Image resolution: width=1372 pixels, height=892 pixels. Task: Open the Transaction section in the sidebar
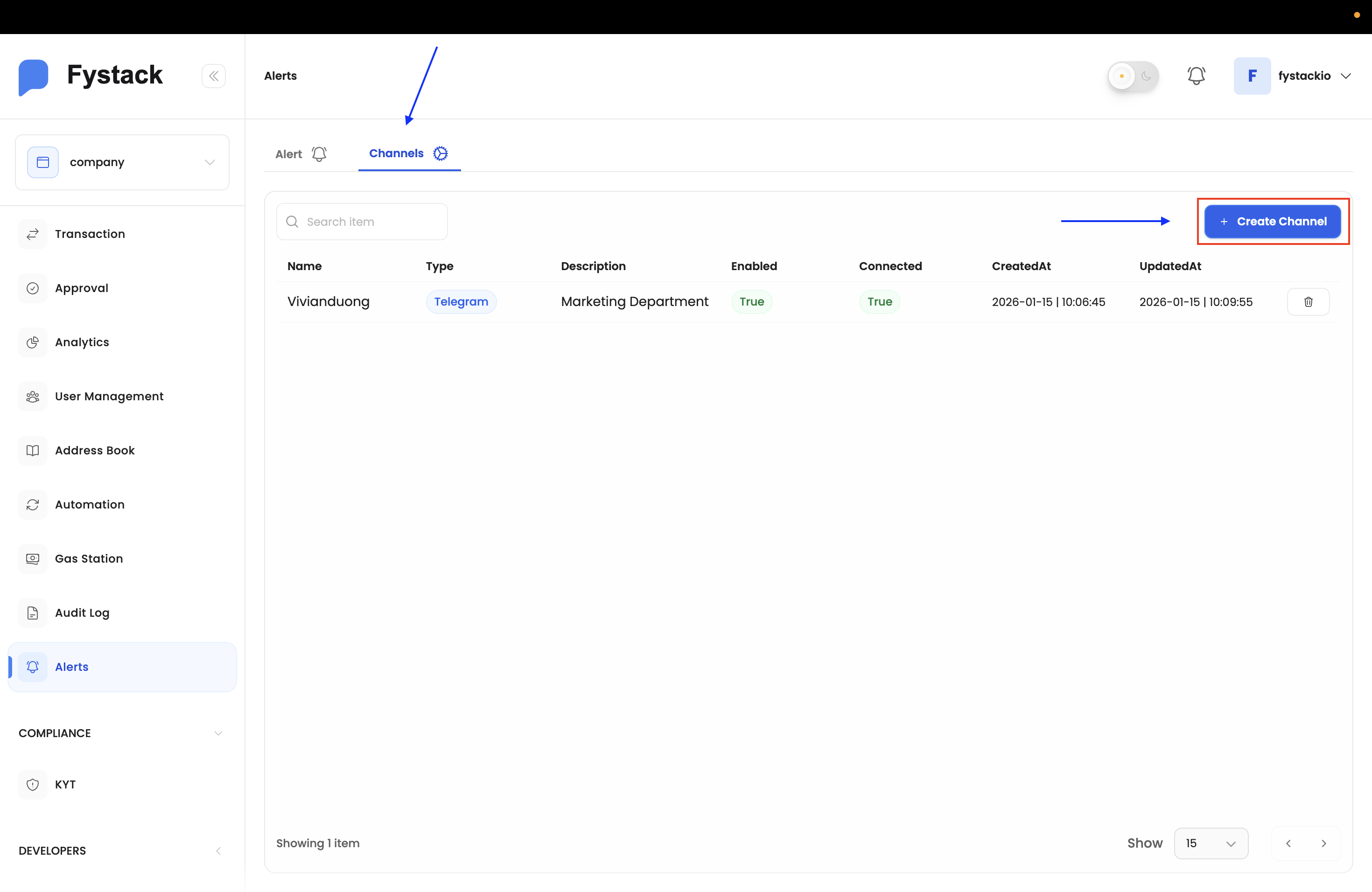[x=90, y=234]
